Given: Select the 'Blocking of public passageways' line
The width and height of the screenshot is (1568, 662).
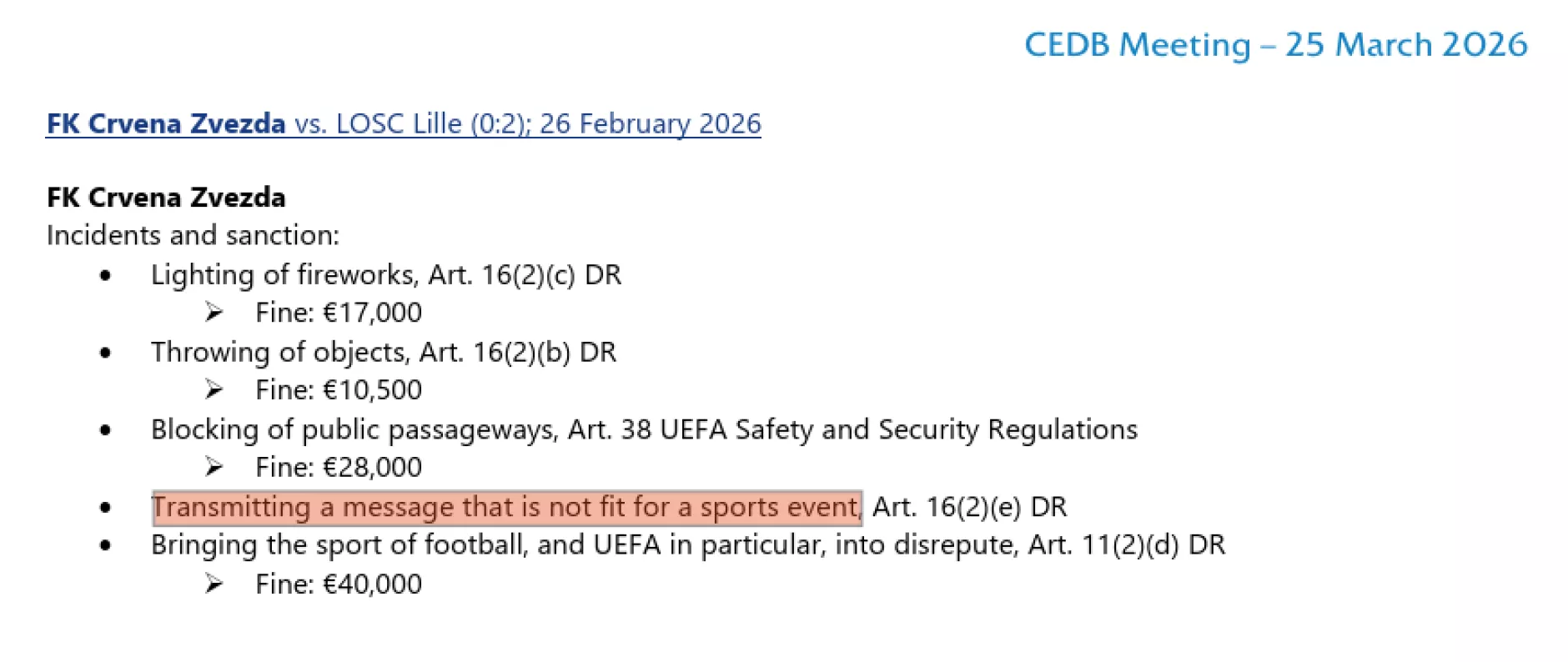Looking at the screenshot, I should click(643, 429).
